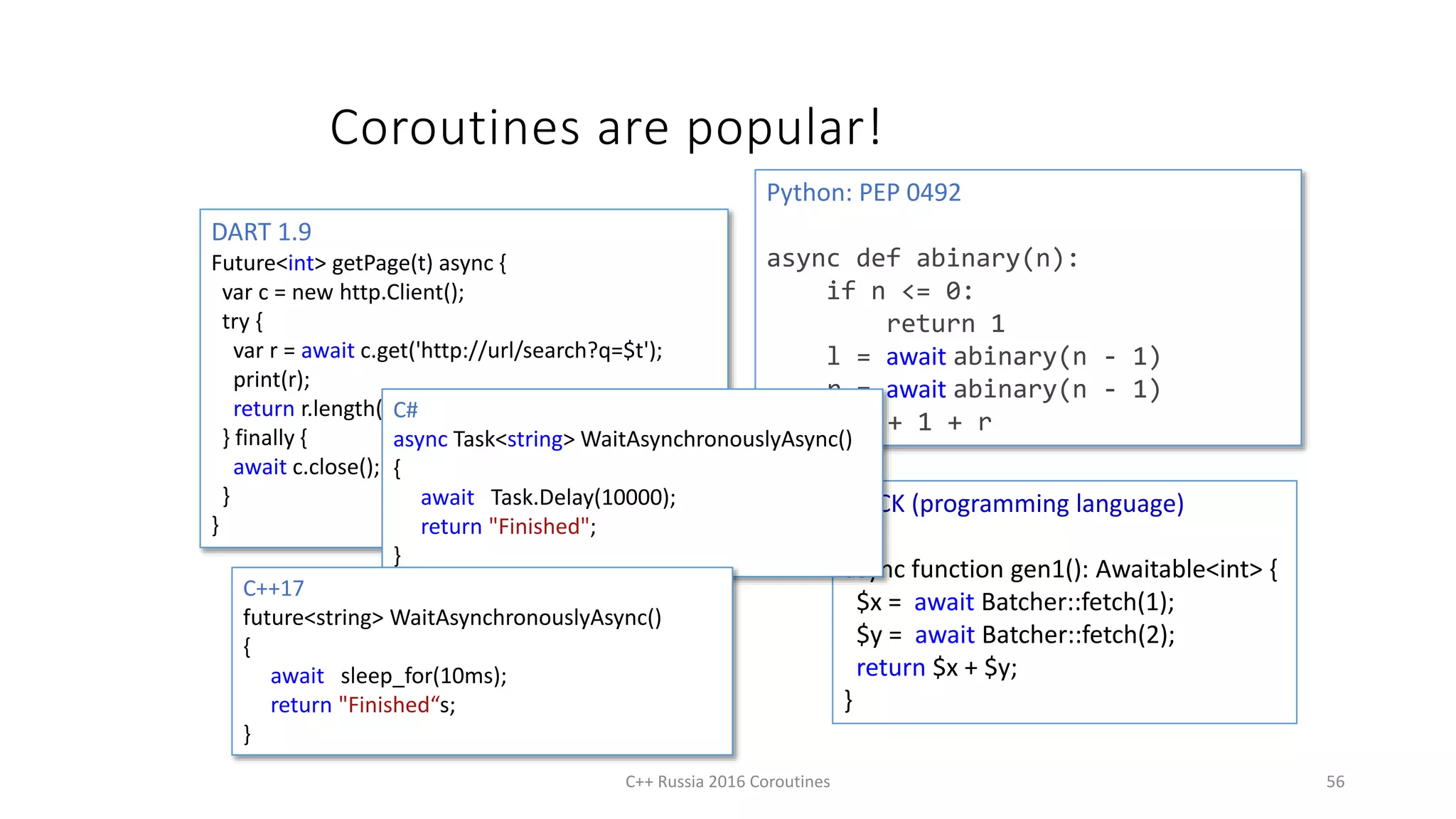
Task: Select 'l = await abinary(n - 1)' line
Action: tap(993, 356)
